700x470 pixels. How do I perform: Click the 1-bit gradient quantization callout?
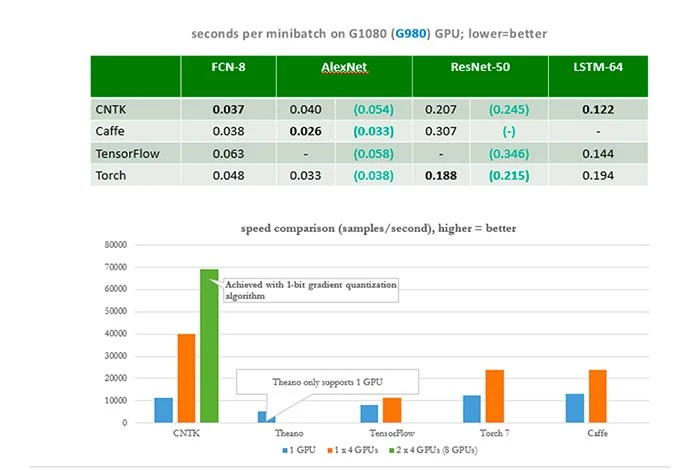(x=310, y=290)
